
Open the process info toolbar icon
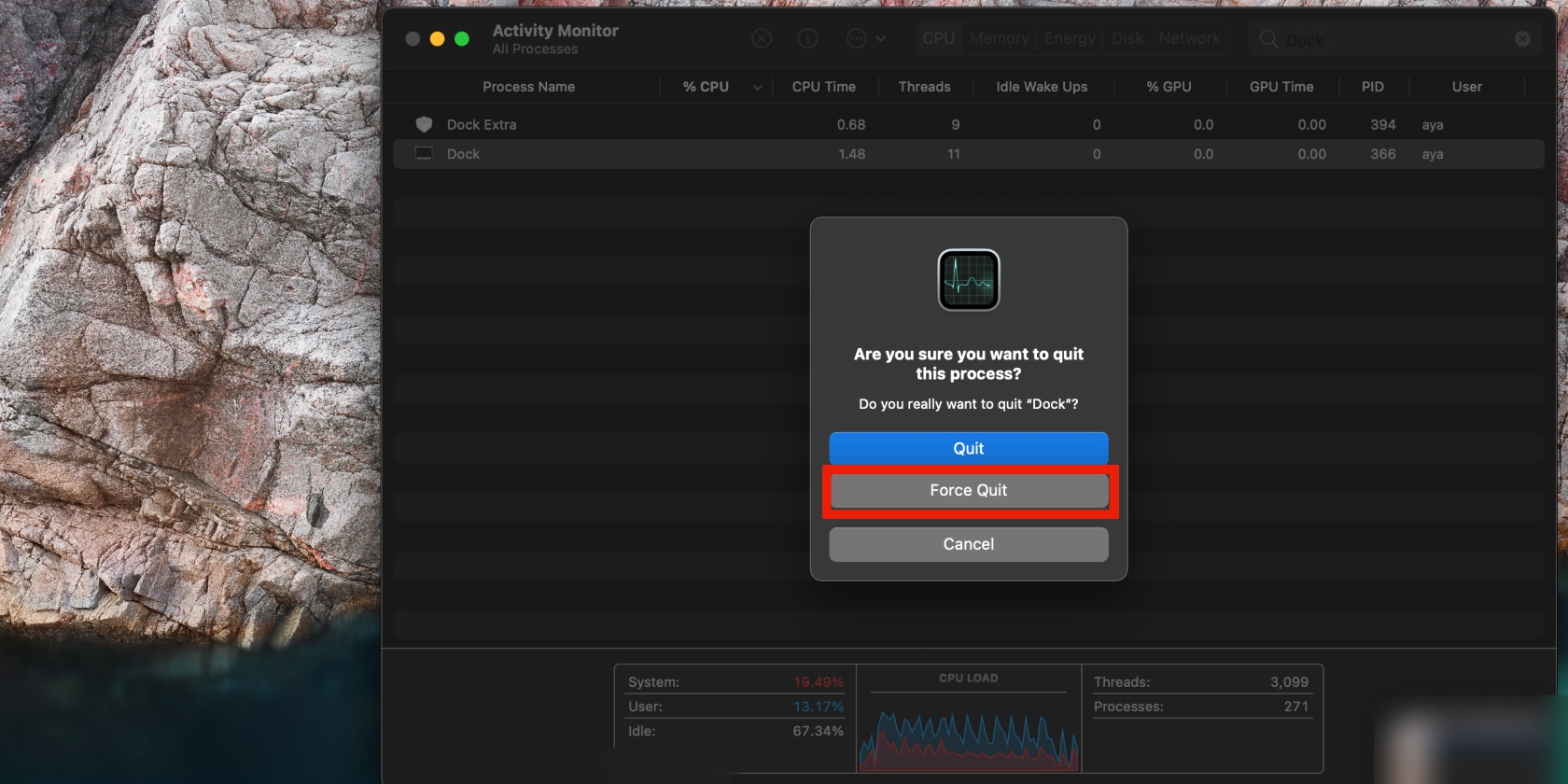pyautogui.click(x=808, y=38)
